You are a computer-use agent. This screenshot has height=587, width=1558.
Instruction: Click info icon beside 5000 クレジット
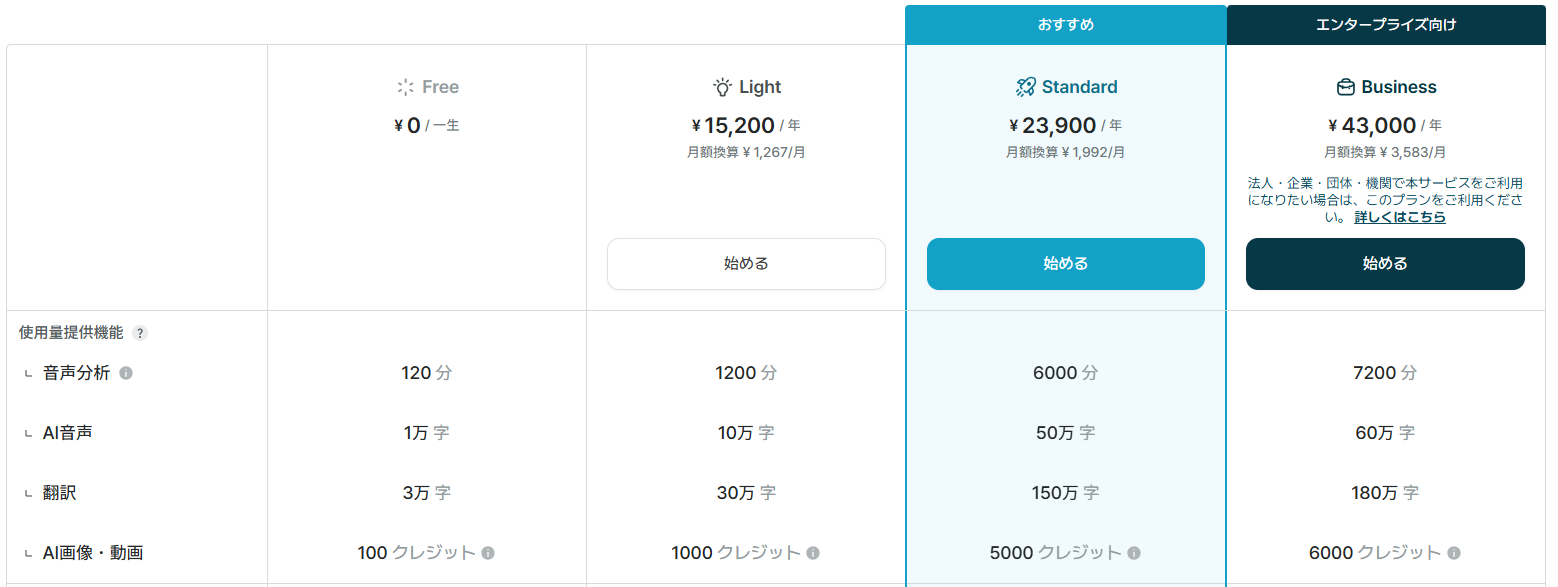click(1134, 553)
